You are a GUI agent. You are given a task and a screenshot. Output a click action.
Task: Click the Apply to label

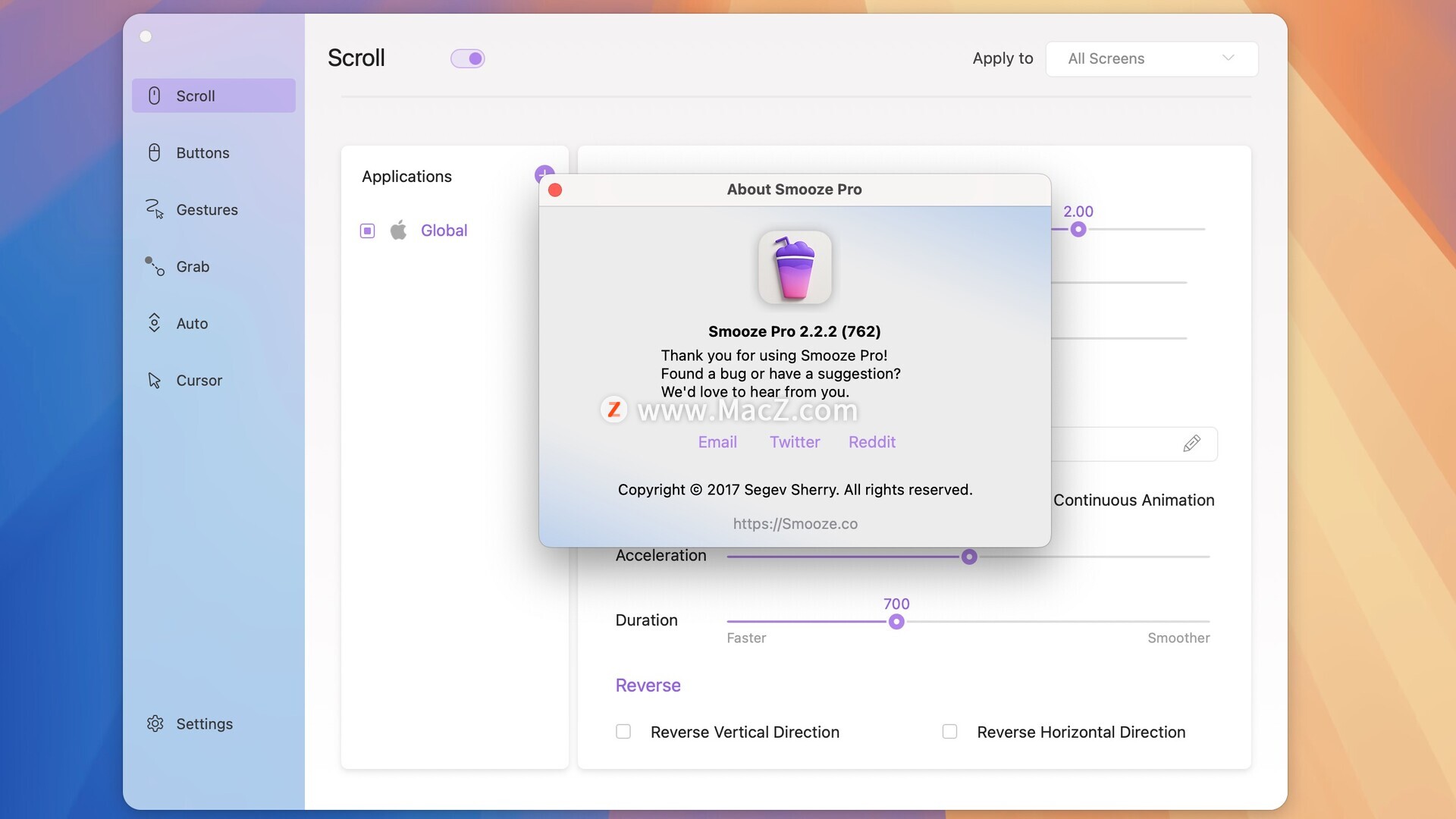point(1003,58)
